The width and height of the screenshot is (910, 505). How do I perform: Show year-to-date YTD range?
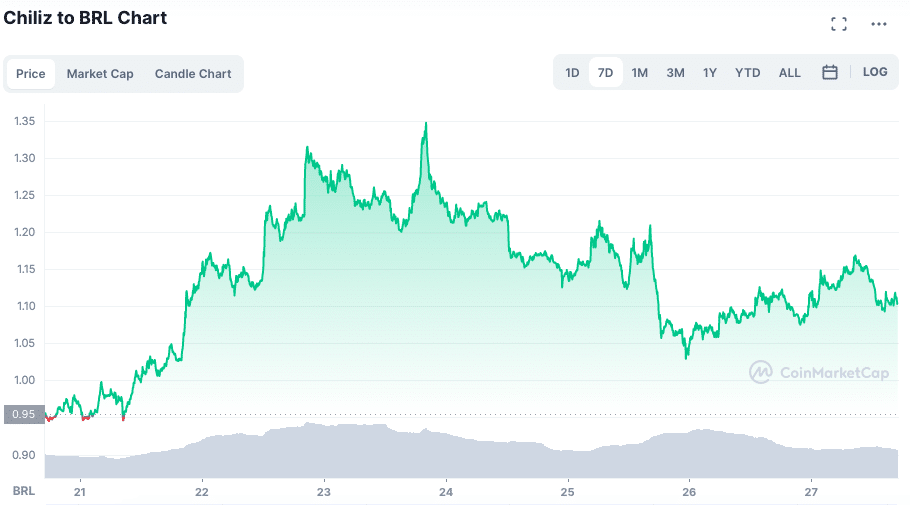tap(747, 73)
